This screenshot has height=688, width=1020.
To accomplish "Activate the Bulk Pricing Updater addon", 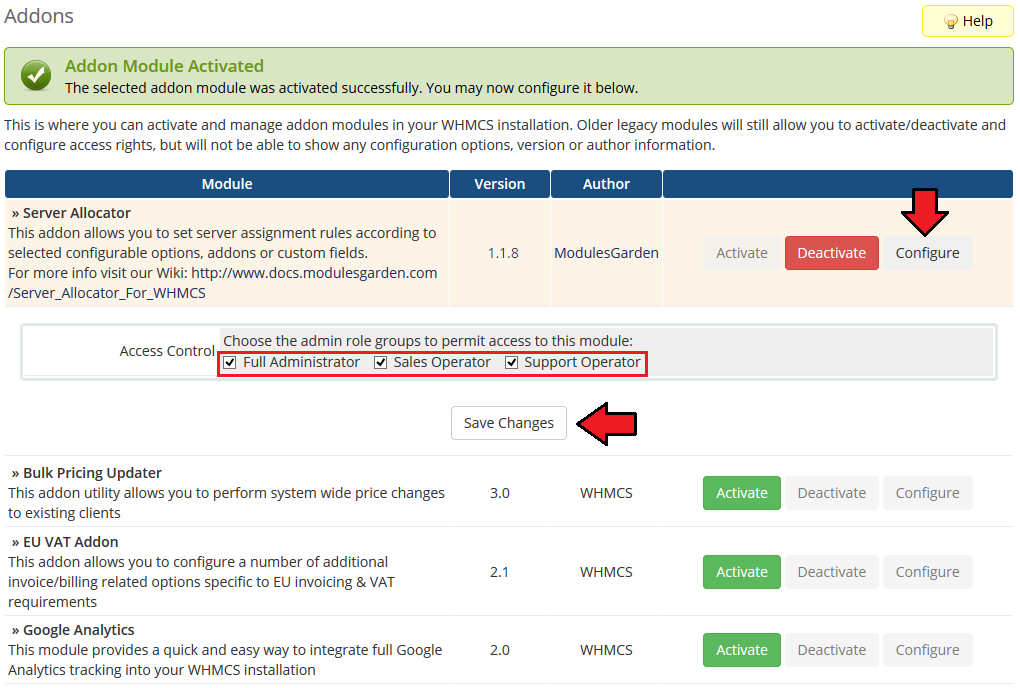I will coord(742,494).
